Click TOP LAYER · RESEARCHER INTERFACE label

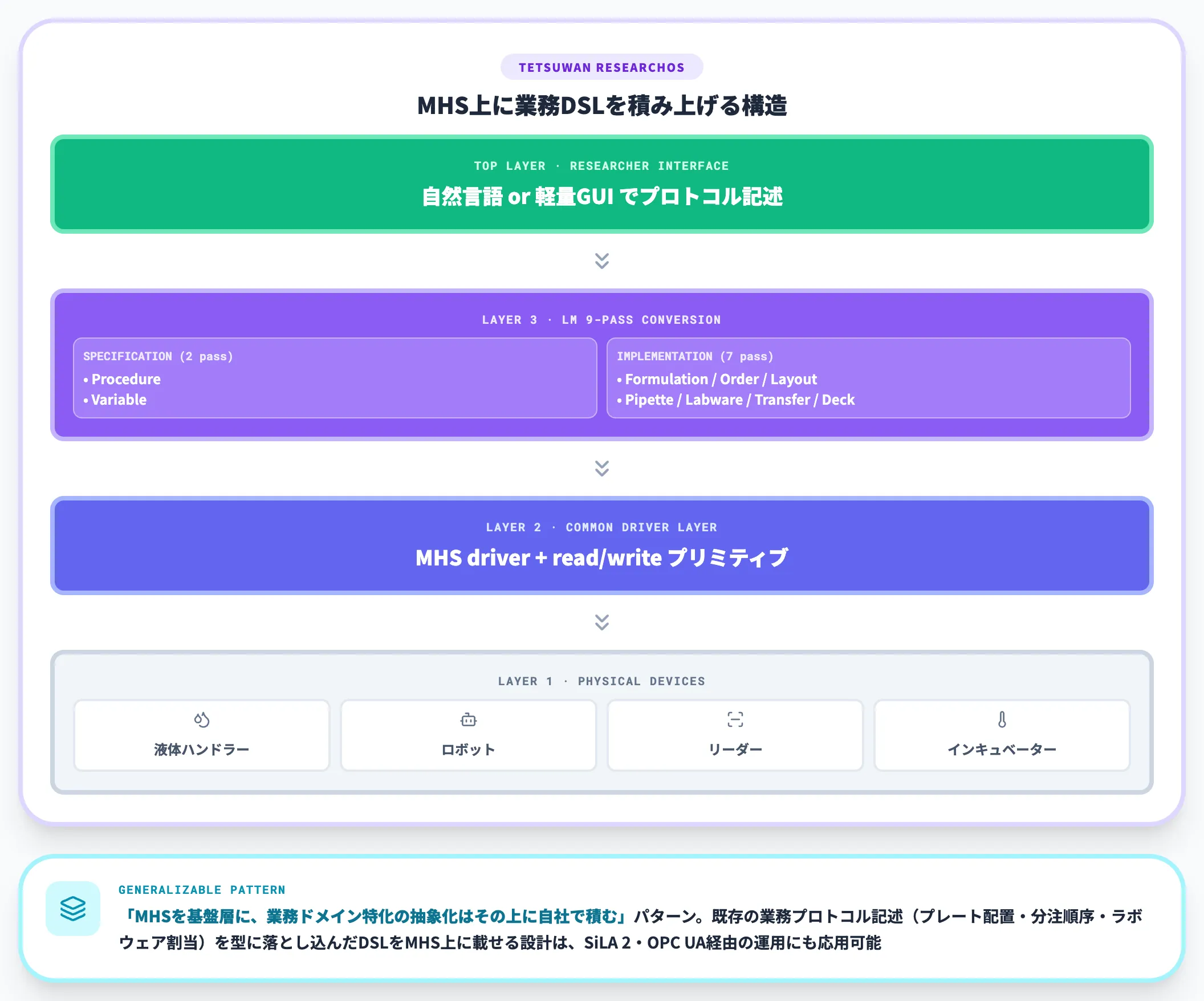[601, 166]
